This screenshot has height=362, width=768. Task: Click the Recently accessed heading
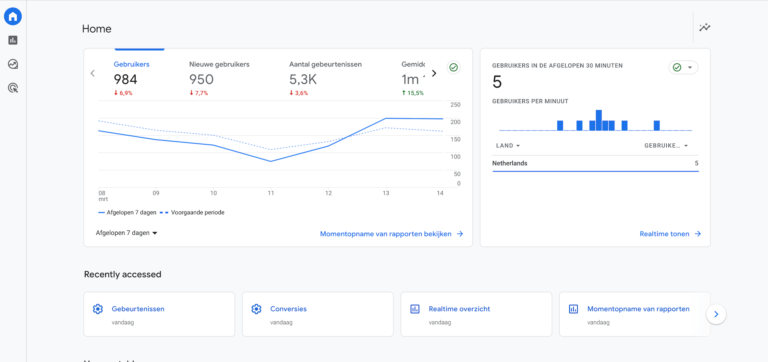(122, 274)
